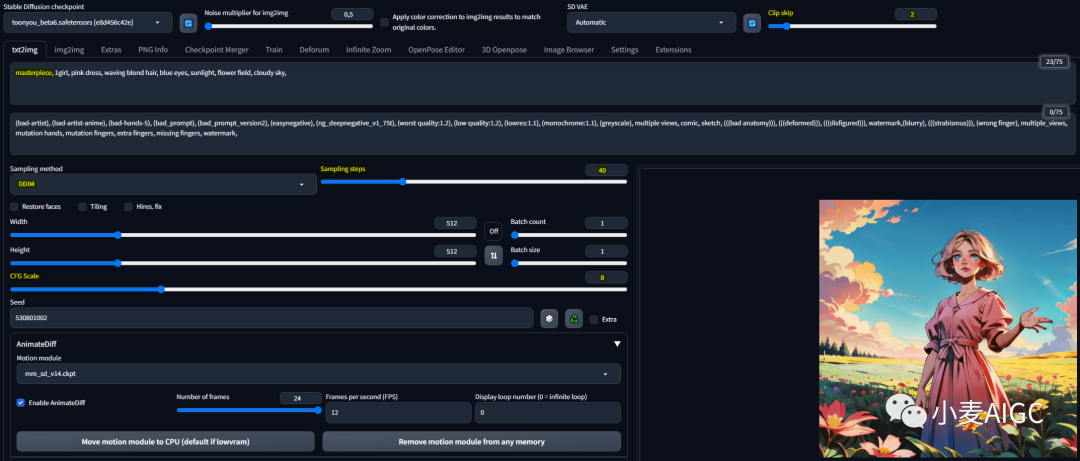The image size is (1080, 461).
Task: Adjust the Clip skip slider
Action: point(852,26)
